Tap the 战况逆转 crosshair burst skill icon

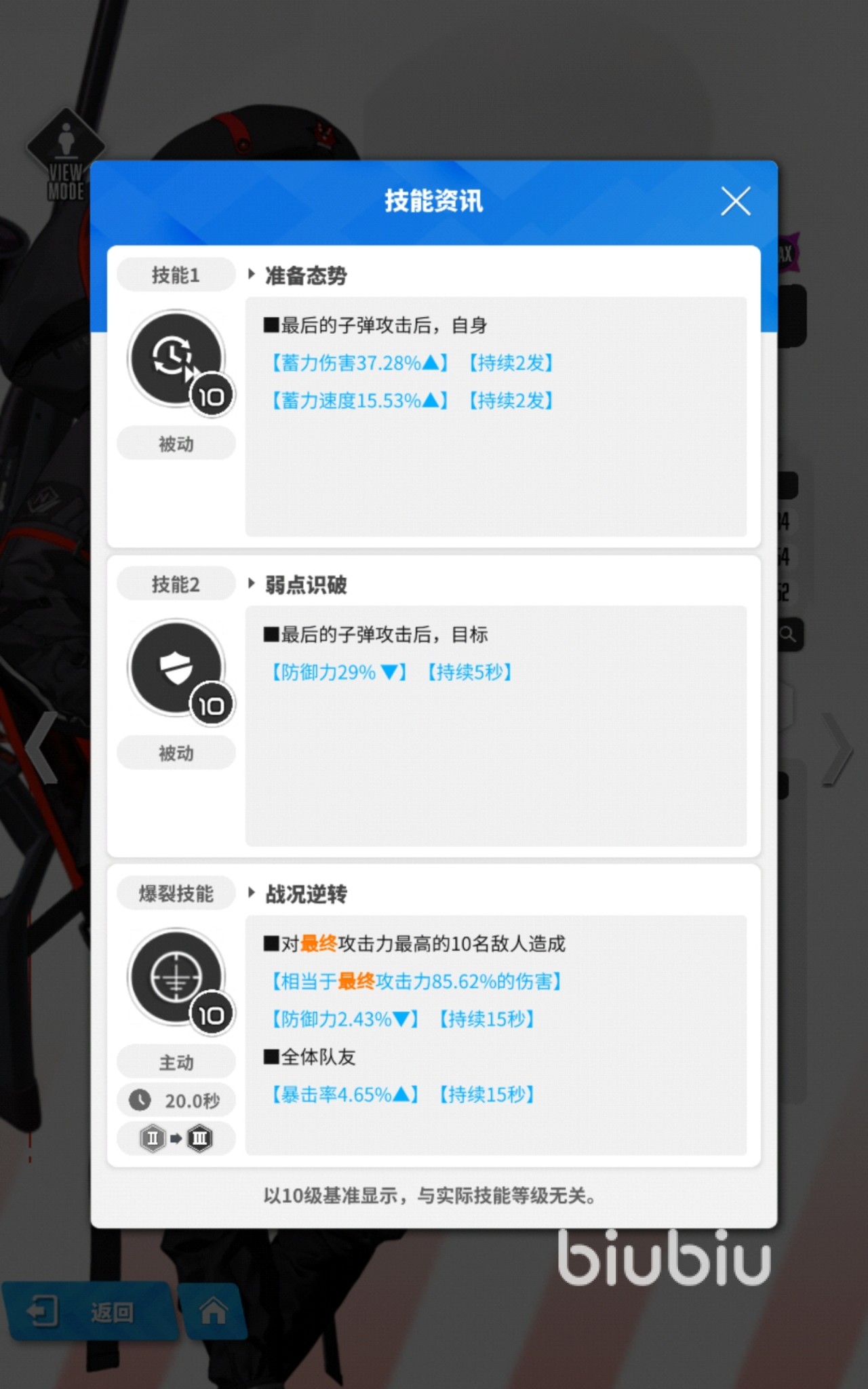coord(178,978)
